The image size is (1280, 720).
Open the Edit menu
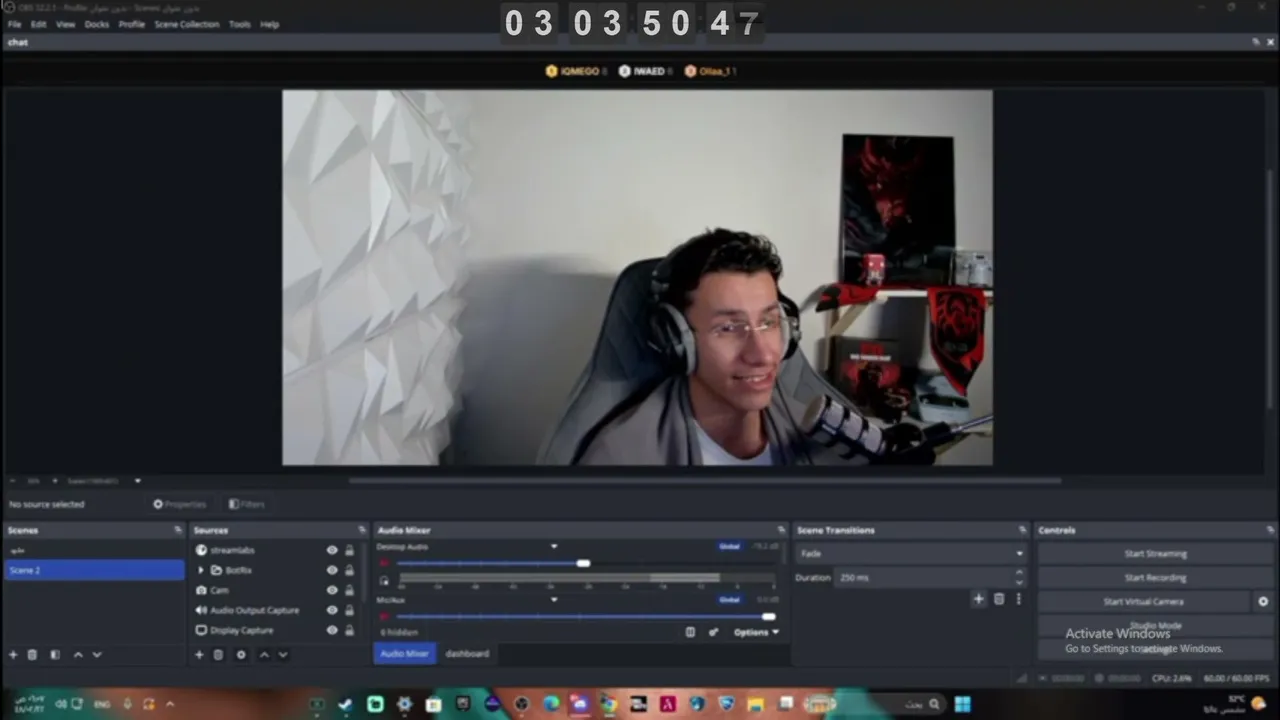tap(38, 24)
